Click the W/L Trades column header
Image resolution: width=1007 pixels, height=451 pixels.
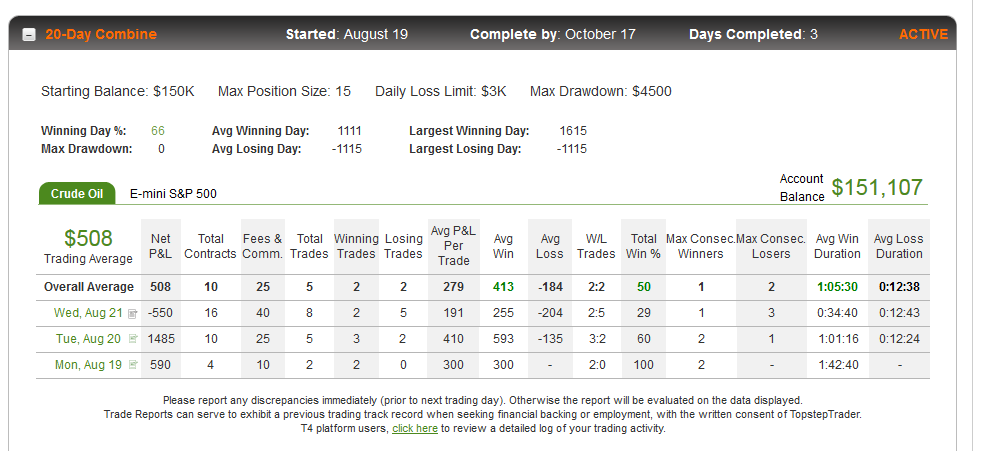point(596,246)
